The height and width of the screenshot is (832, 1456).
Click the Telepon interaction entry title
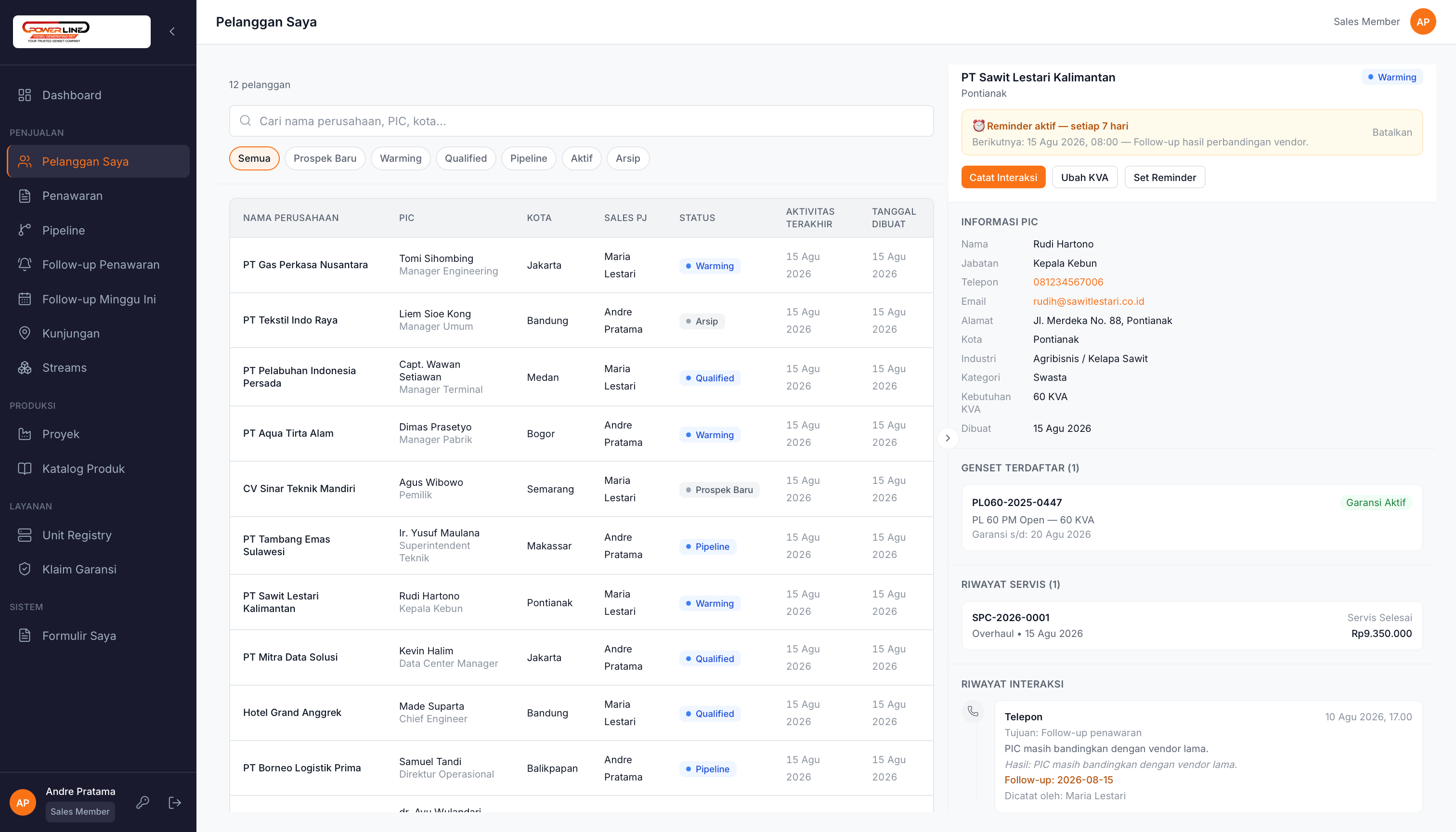pos(1023,716)
